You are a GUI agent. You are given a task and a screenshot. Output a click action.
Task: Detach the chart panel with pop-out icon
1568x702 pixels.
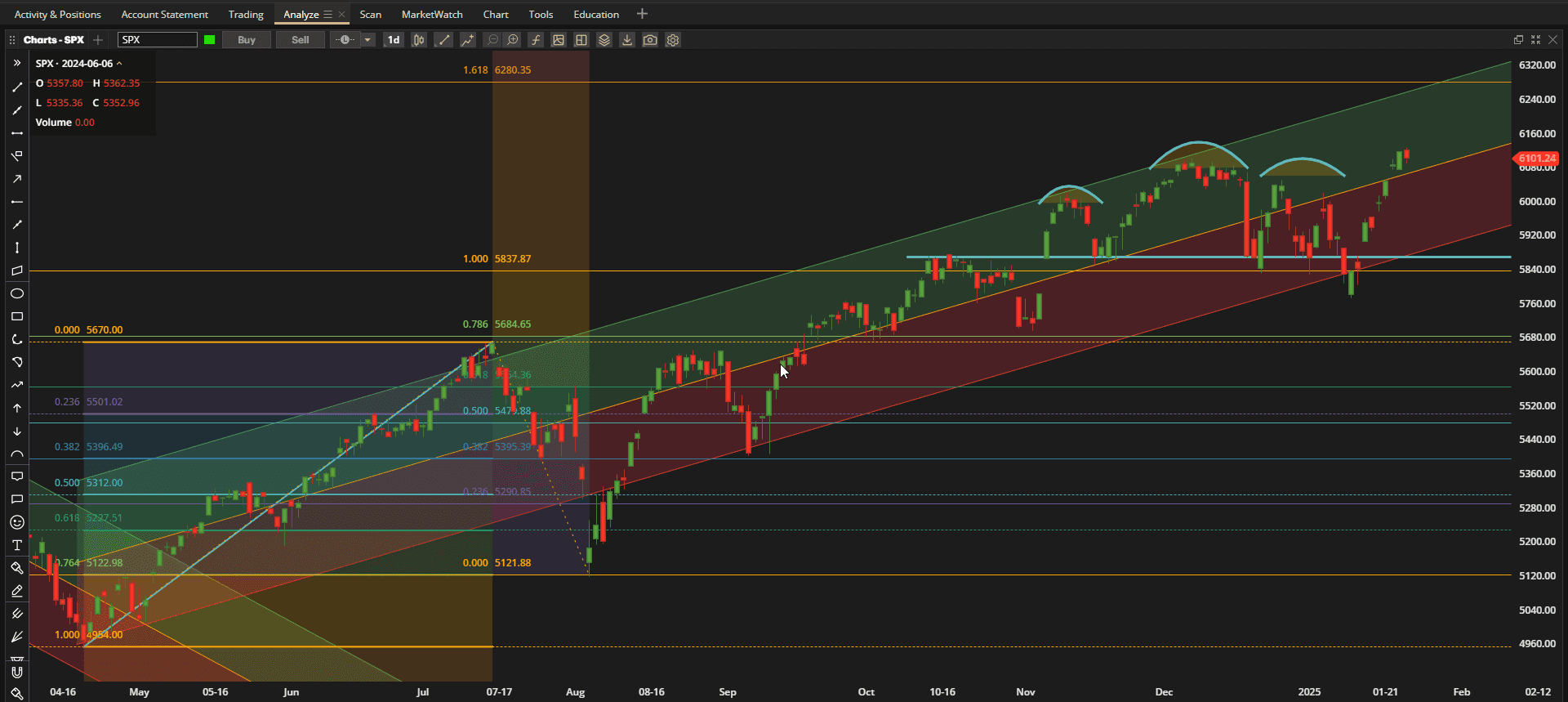(x=1518, y=39)
